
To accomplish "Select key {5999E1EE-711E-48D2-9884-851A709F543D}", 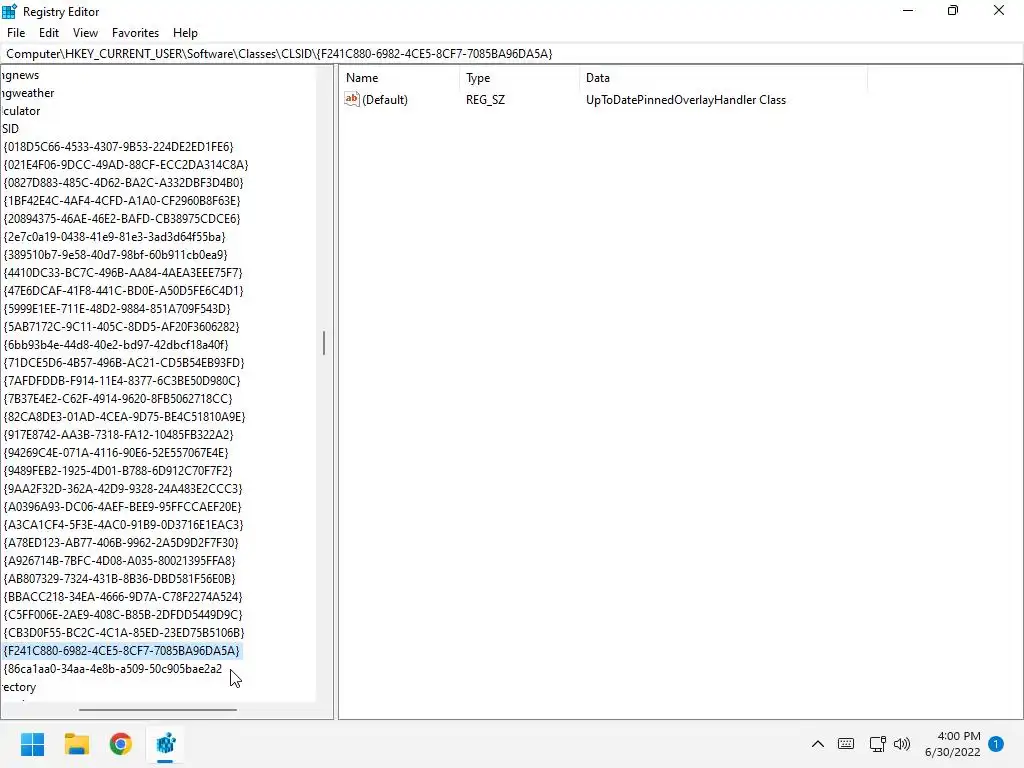I will [x=117, y=308].
